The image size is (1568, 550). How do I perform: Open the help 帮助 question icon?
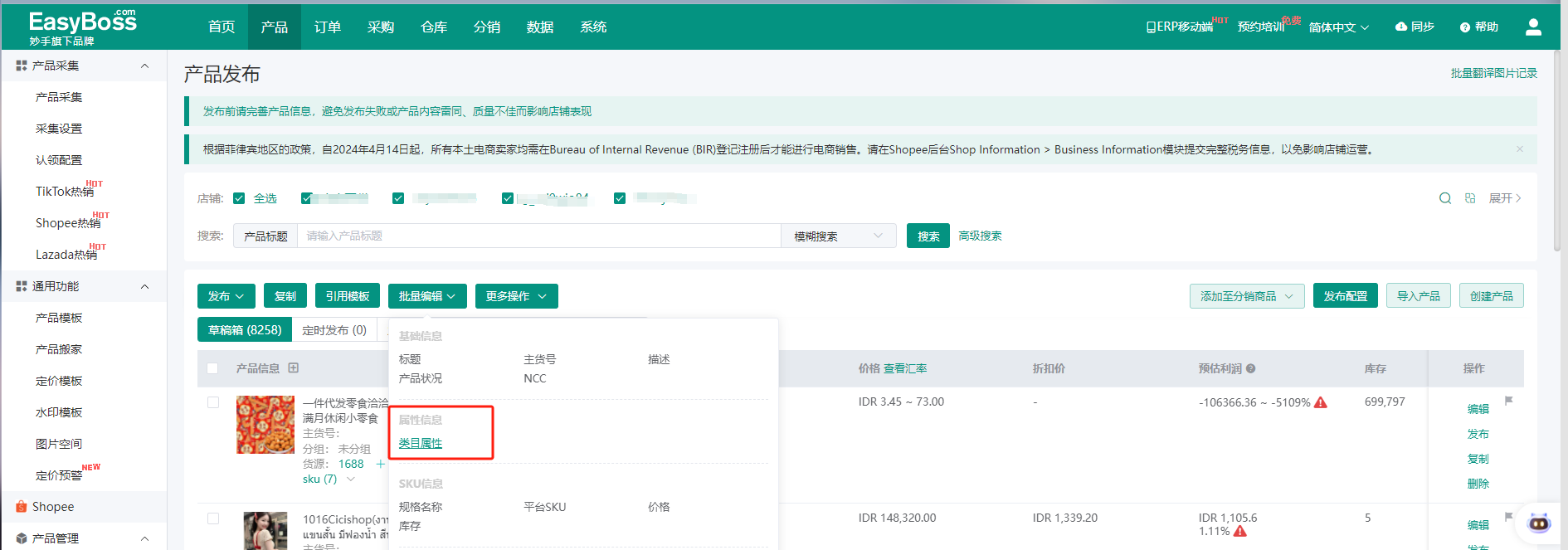(x=1465, y=27)
